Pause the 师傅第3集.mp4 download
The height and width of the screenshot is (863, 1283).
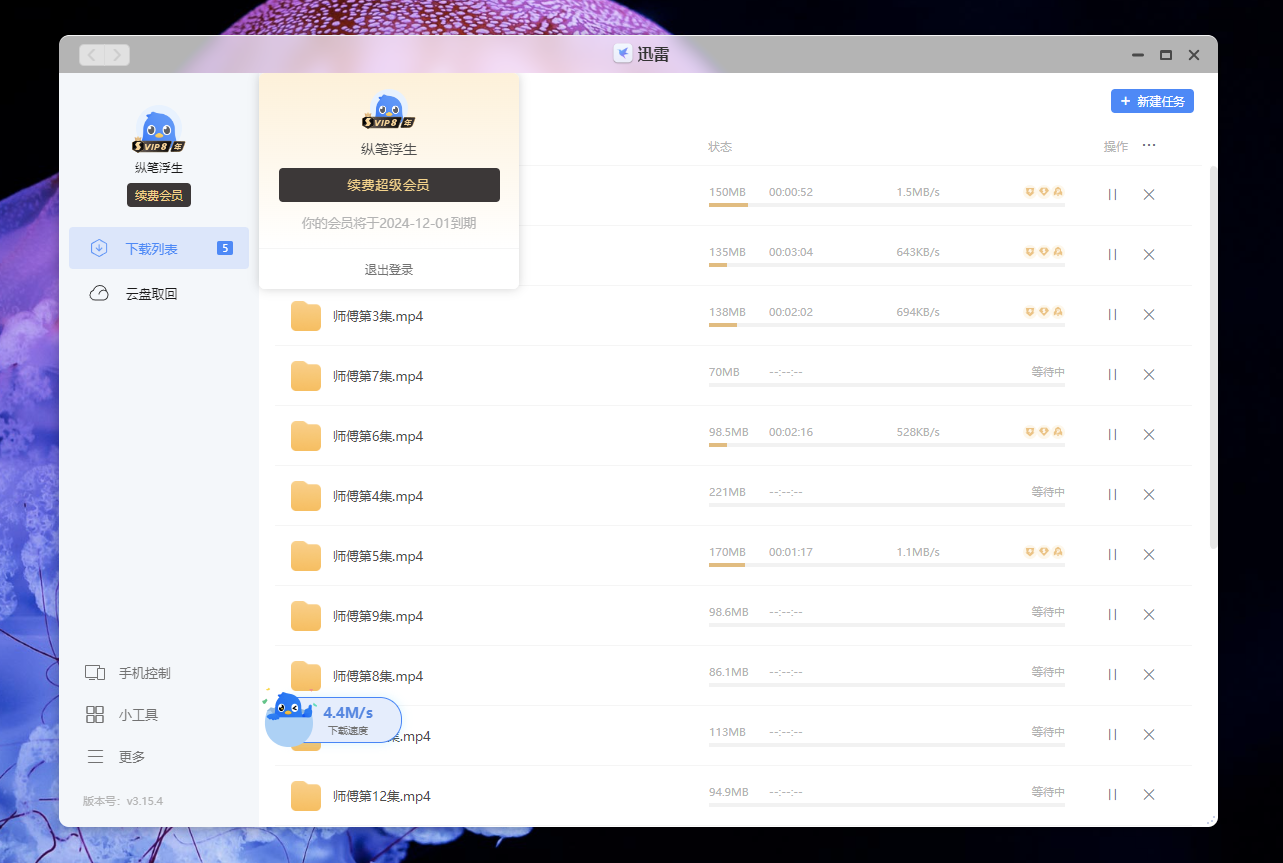click(x=1112, y=313)
